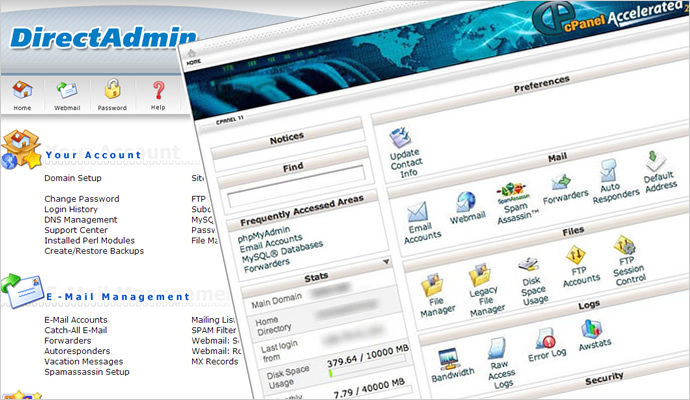
Task: Open DirectAdmin Help question mark icon
Action: coord(158,90)
